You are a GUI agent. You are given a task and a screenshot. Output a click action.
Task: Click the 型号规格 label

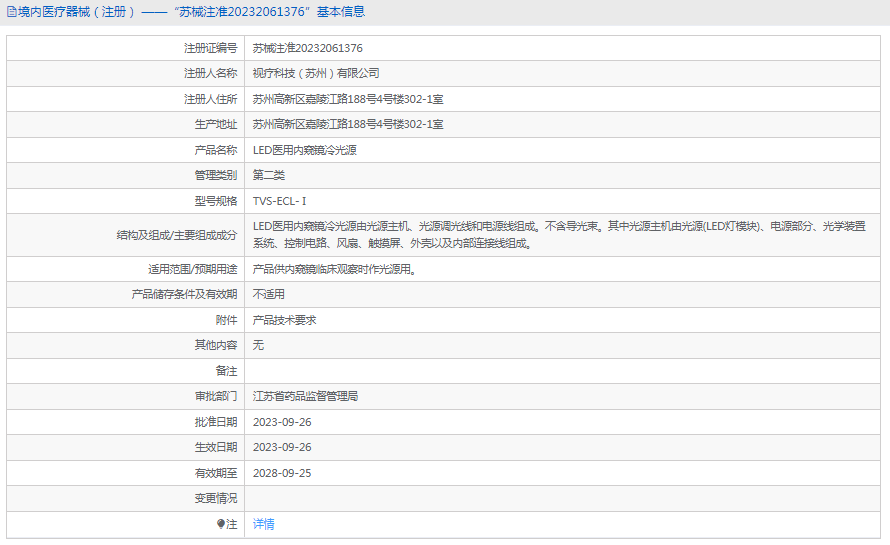coord(216,201)
